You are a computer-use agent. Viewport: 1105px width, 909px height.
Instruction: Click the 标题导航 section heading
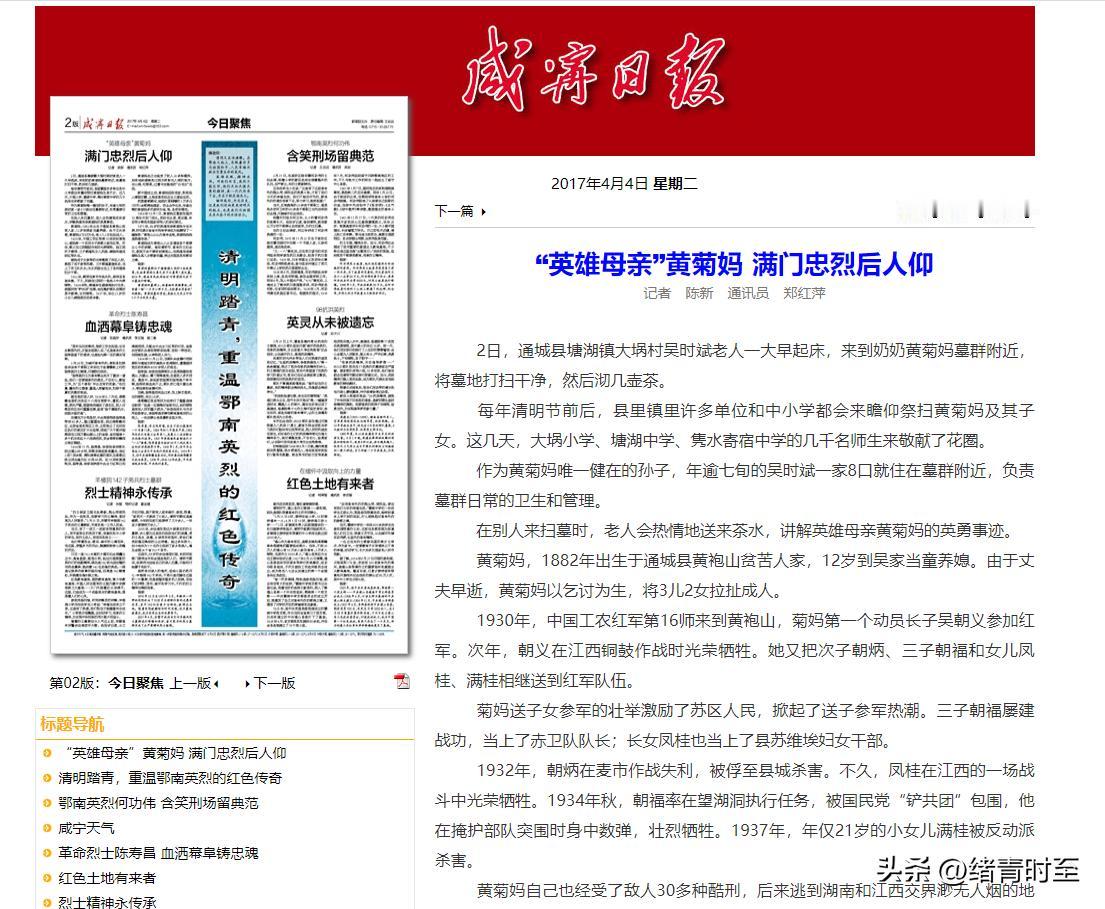(72, 724)
